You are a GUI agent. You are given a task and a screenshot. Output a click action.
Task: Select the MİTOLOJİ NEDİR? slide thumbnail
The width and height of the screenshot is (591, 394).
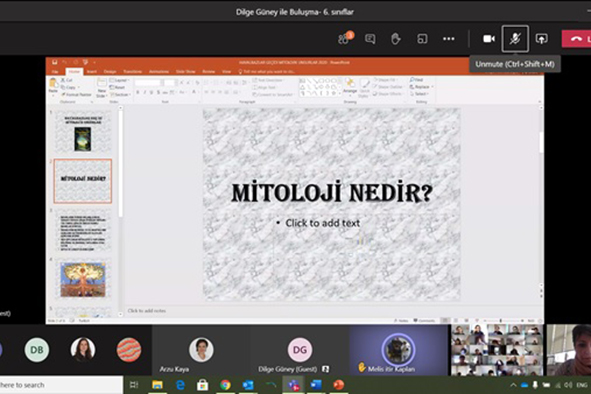click(83, 181)
